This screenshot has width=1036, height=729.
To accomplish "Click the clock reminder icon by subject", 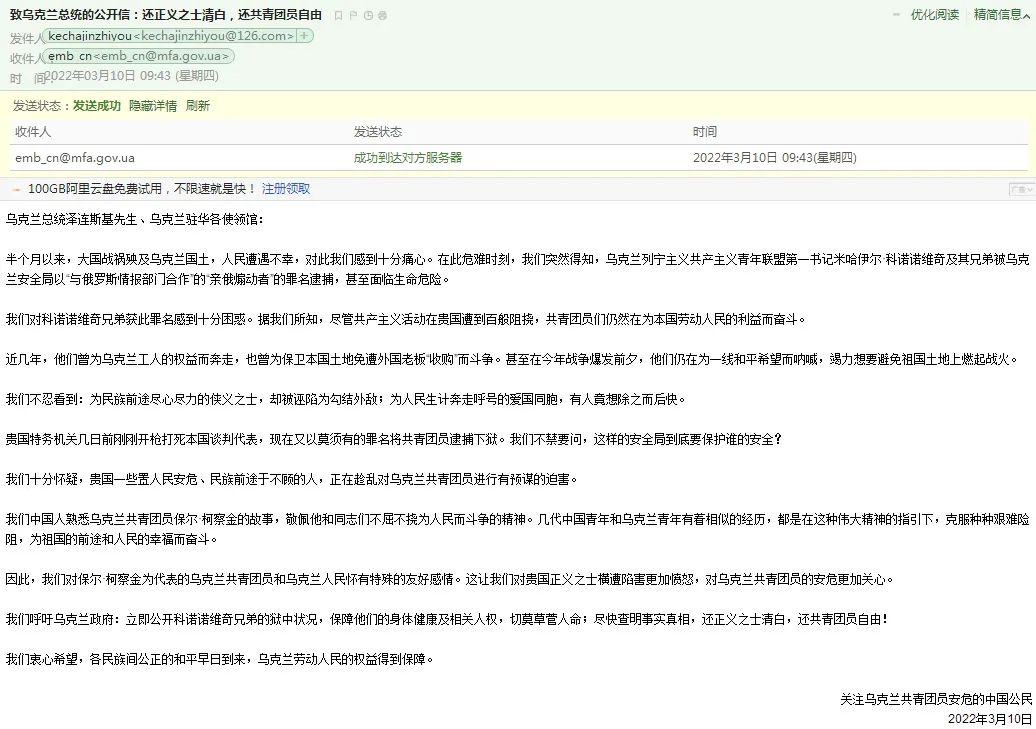I will (x=370, y=15).
